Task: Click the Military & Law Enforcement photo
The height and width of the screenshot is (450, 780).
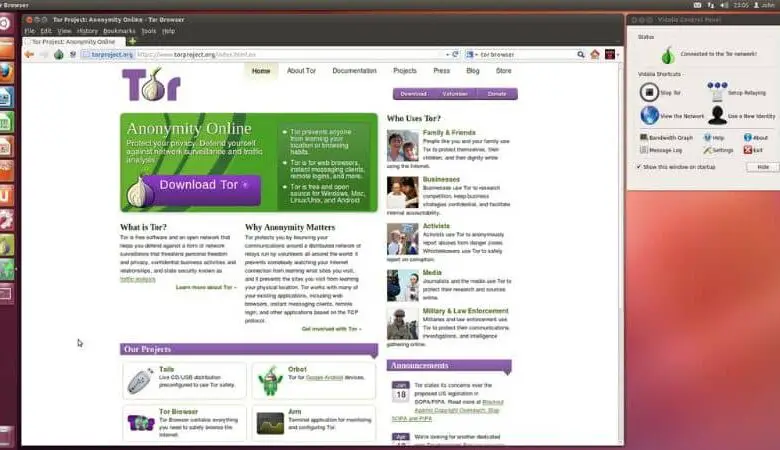Action: (x=402, y=324)
